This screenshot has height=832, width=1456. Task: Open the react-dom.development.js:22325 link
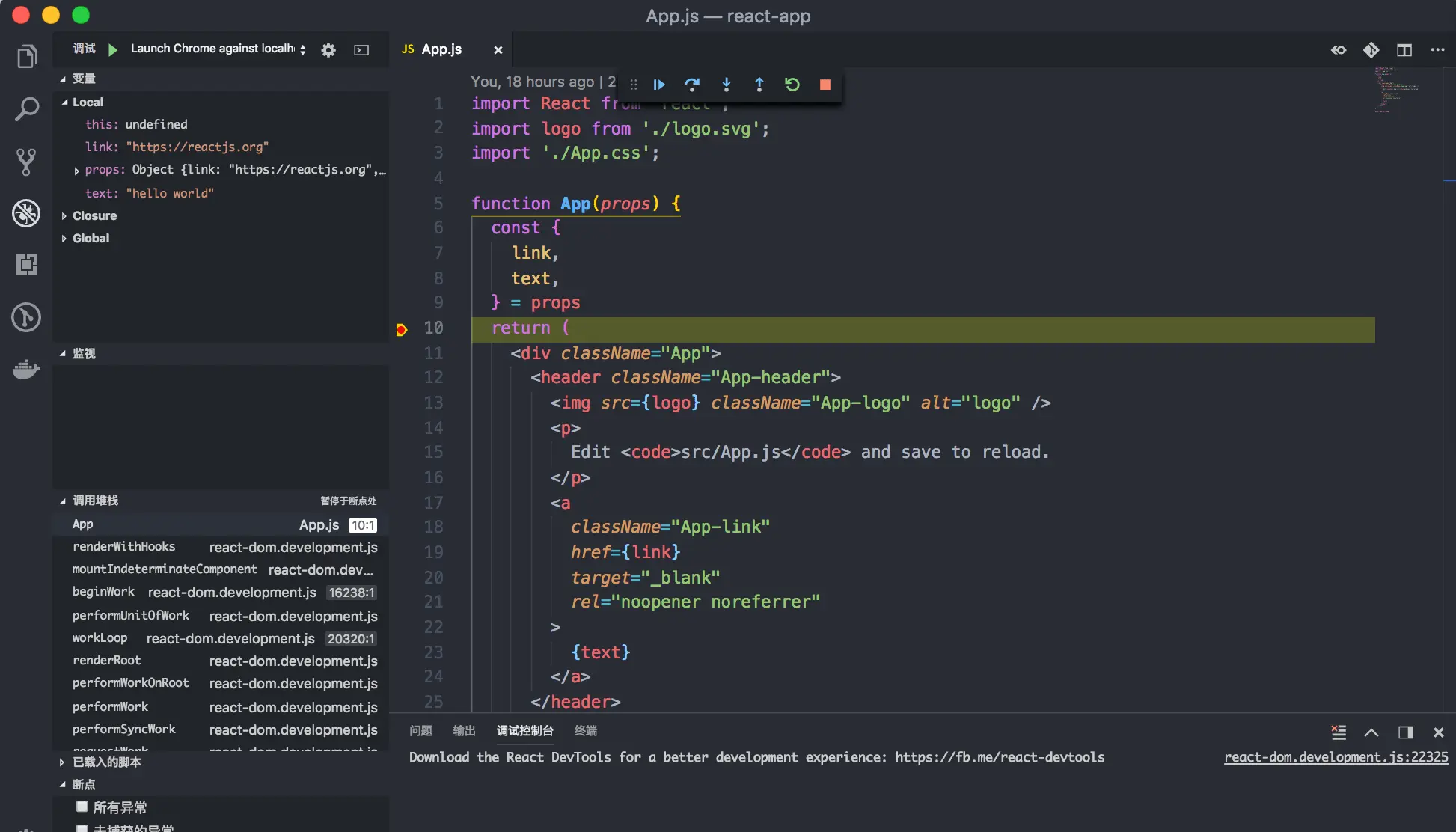pos(1336,757)
